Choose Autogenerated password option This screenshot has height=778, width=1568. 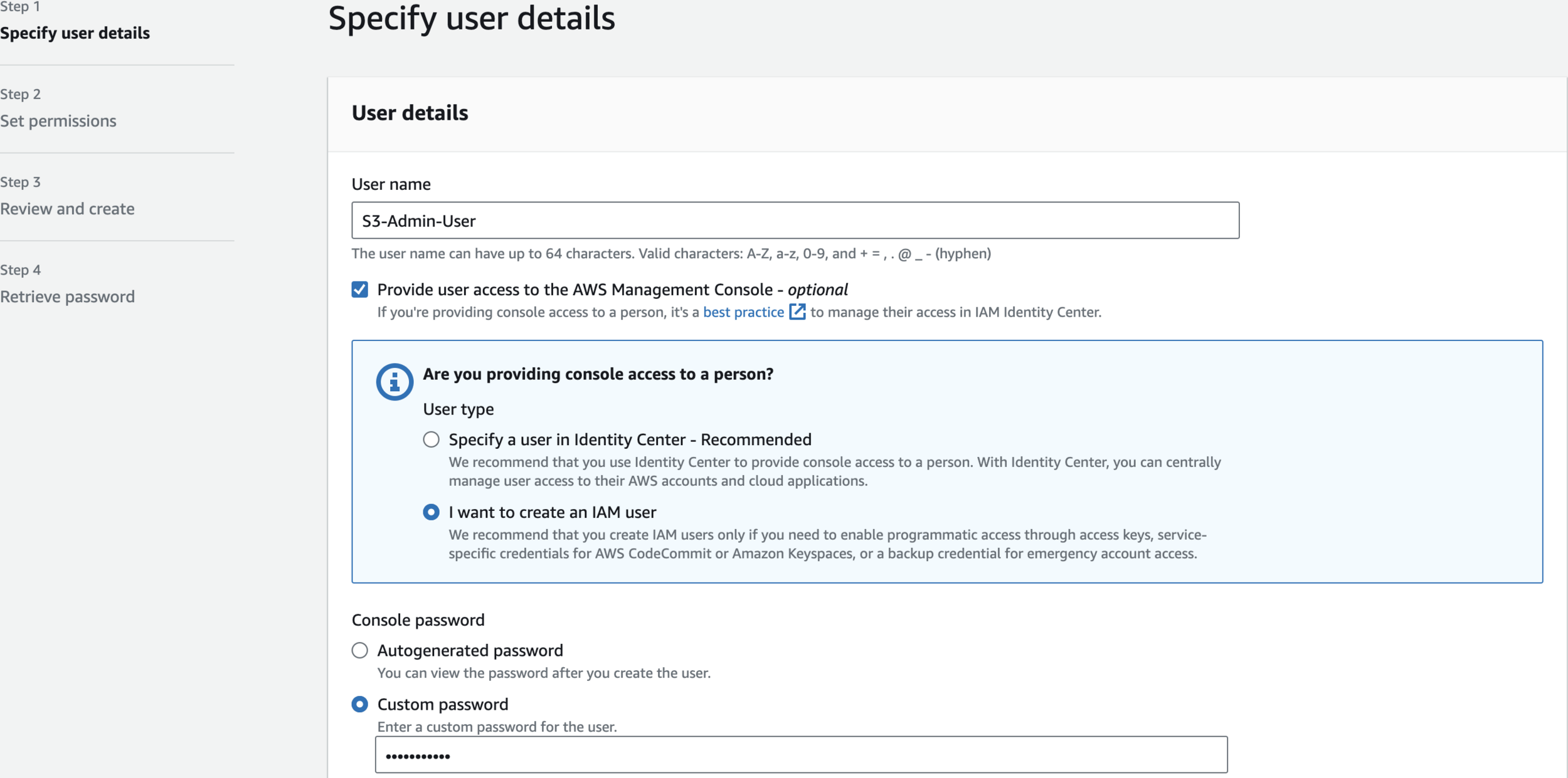coord(360,650)
